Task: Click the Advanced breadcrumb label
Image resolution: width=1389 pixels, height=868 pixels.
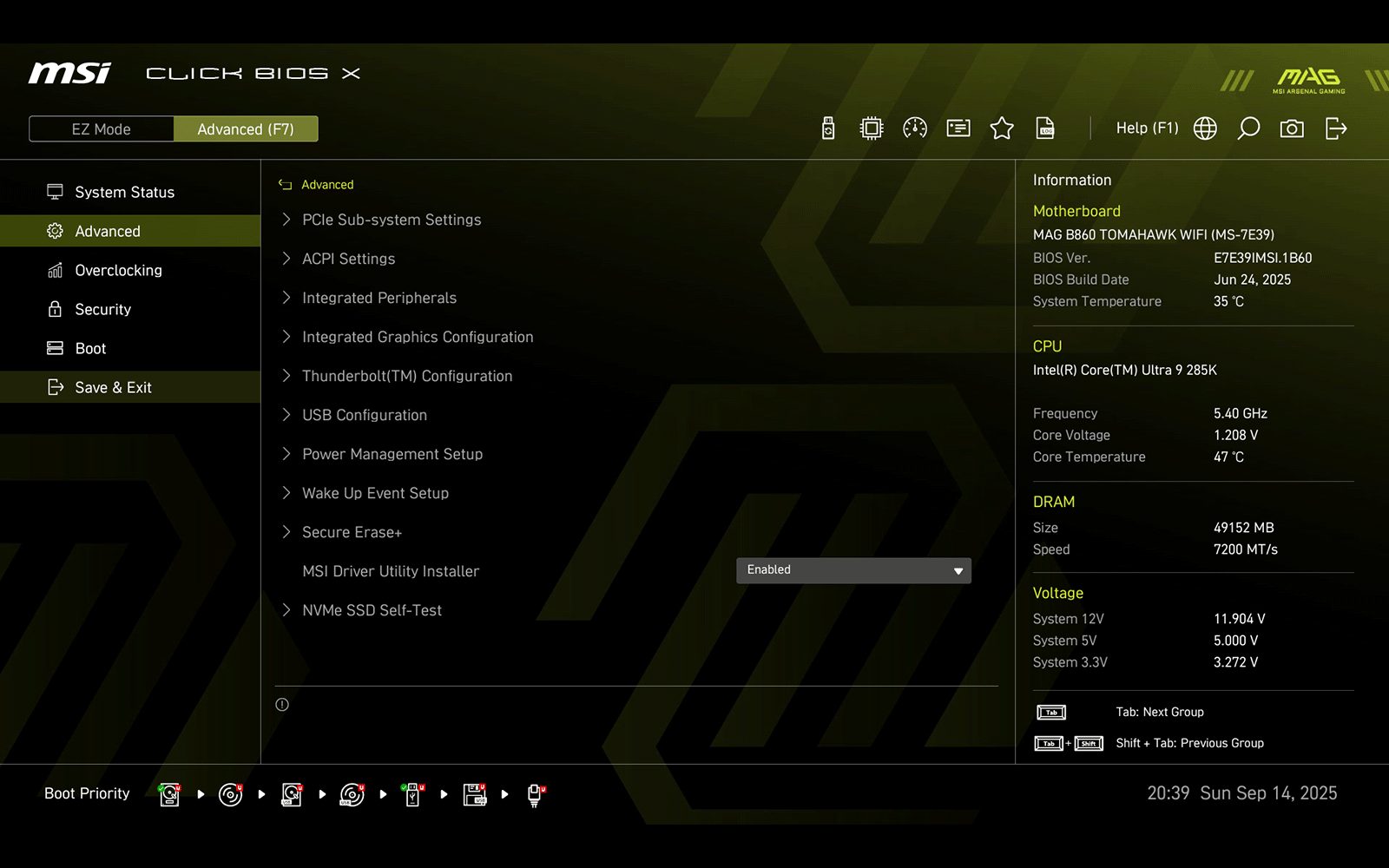Action: click(327, 184)
